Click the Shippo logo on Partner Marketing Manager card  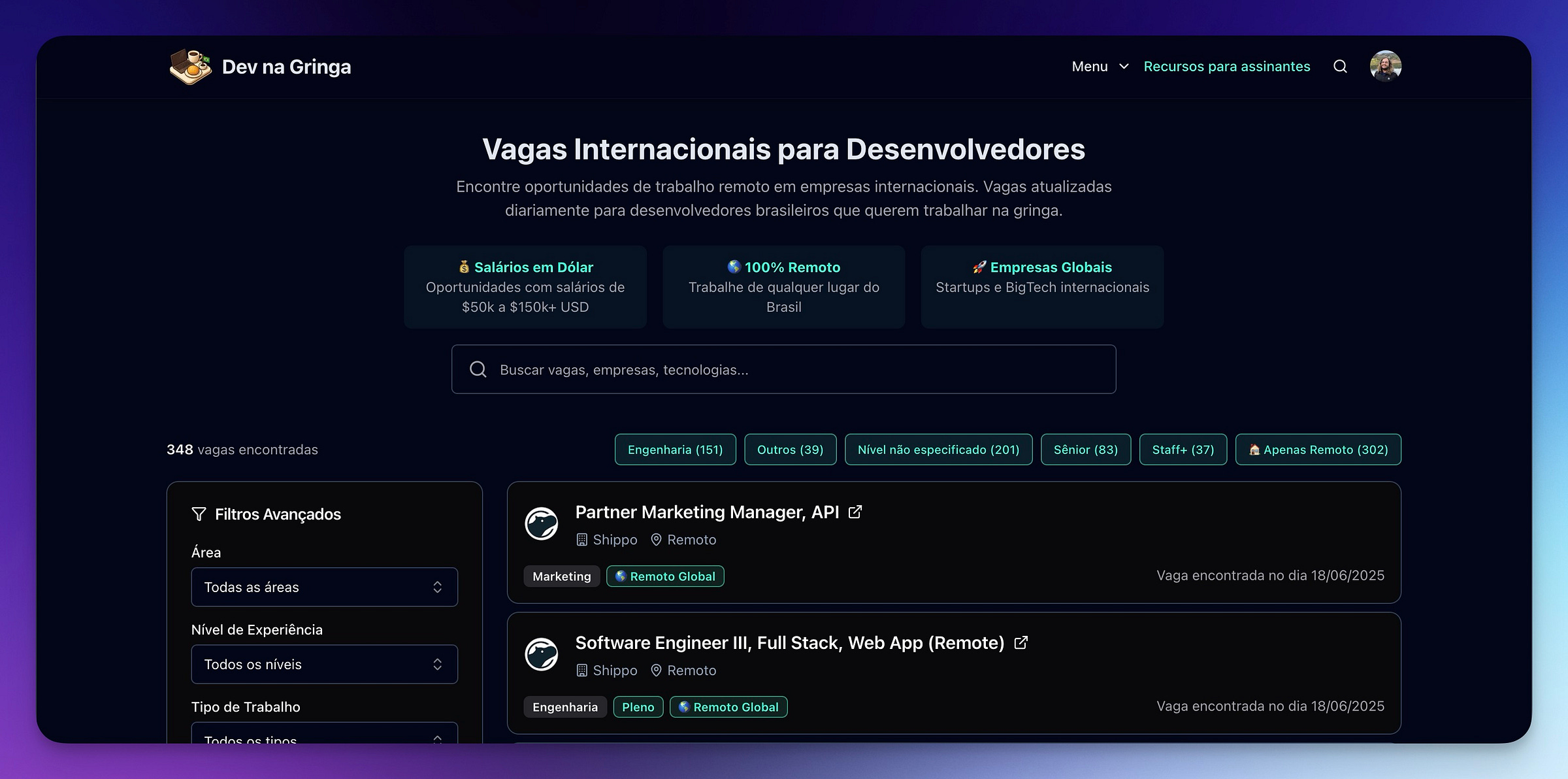point(542,523)
